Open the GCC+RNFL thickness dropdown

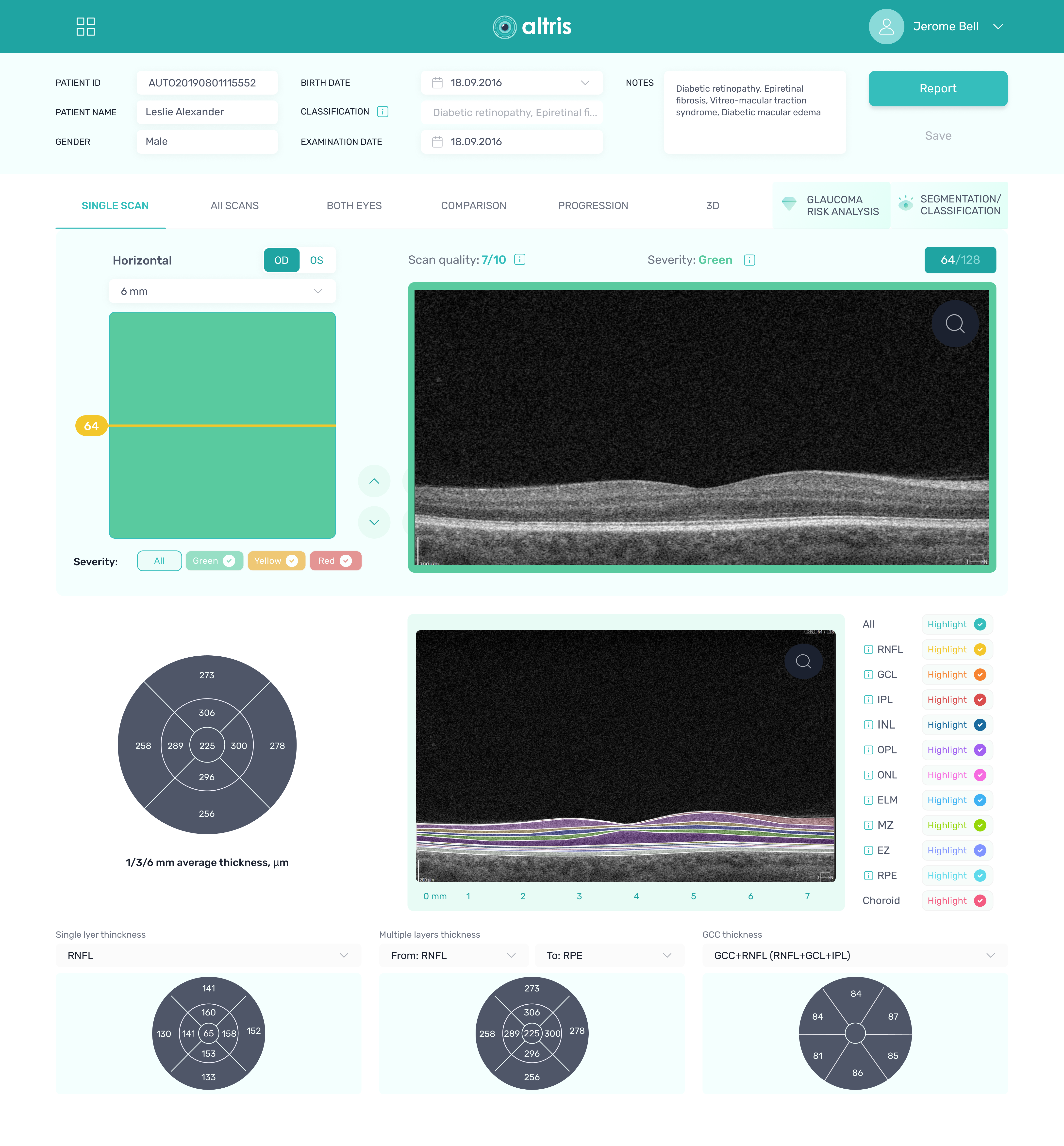pos(854,955)
